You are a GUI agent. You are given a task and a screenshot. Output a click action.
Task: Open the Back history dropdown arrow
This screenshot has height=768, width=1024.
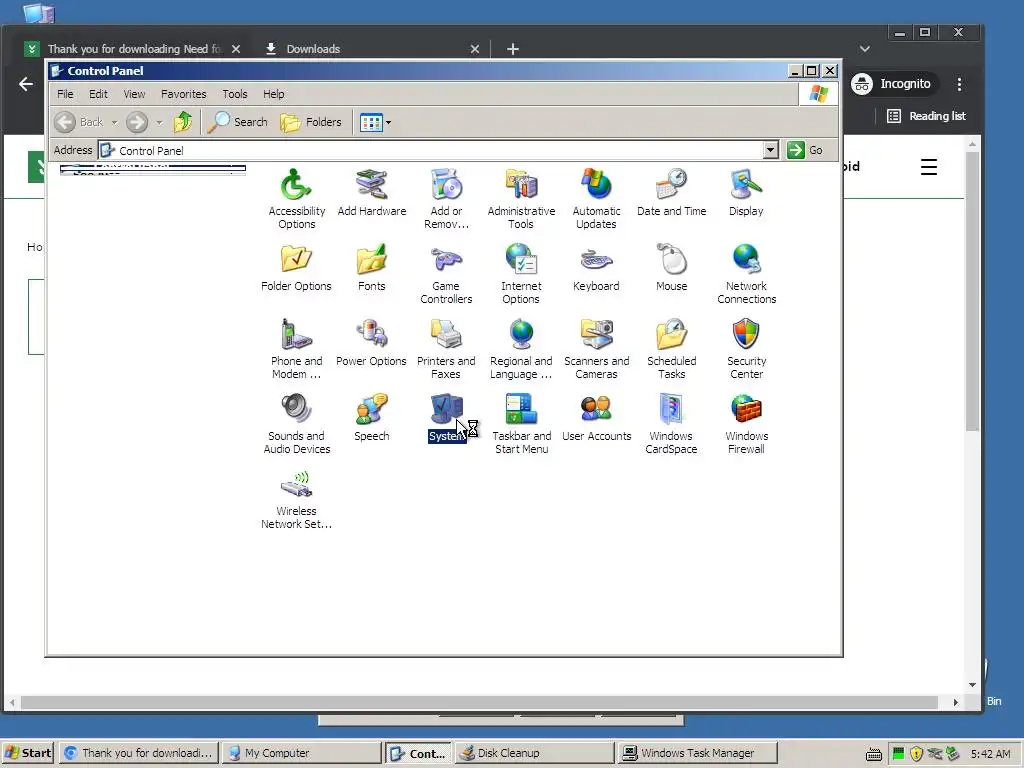[114, 122]
